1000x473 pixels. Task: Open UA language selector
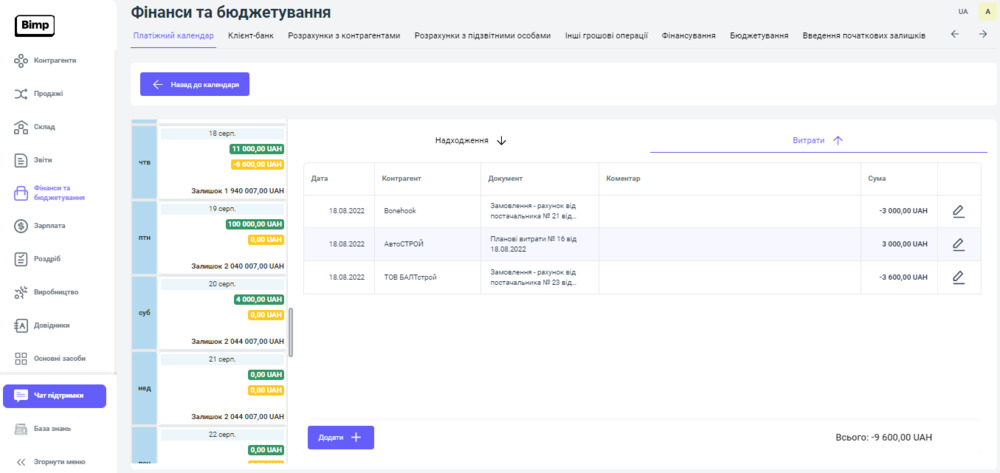[x=962, y=12]
